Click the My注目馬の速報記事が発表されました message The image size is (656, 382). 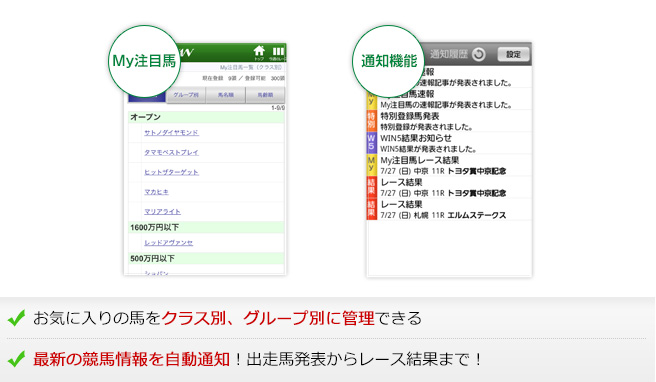446,105
